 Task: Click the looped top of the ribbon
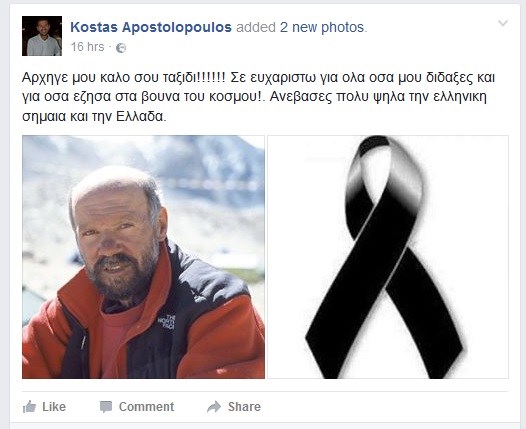pos(384,168)
